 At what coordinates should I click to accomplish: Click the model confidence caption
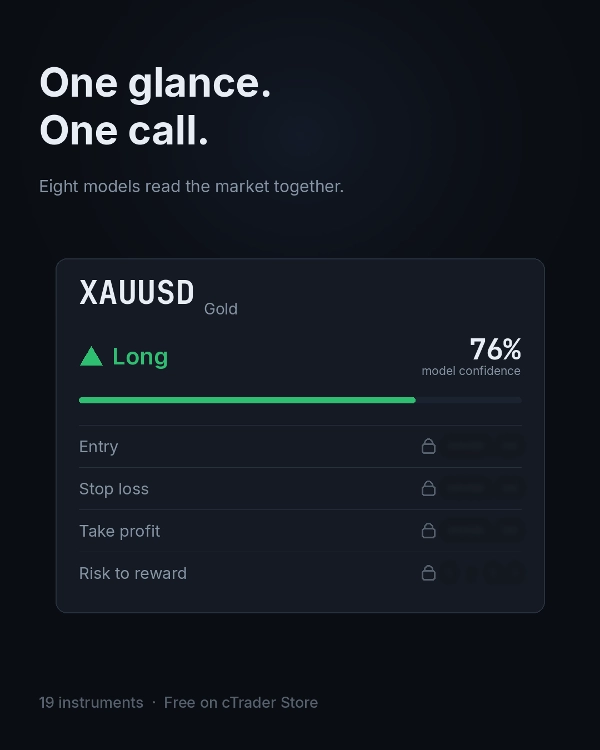pyautogui.click(x=471, y=371)
